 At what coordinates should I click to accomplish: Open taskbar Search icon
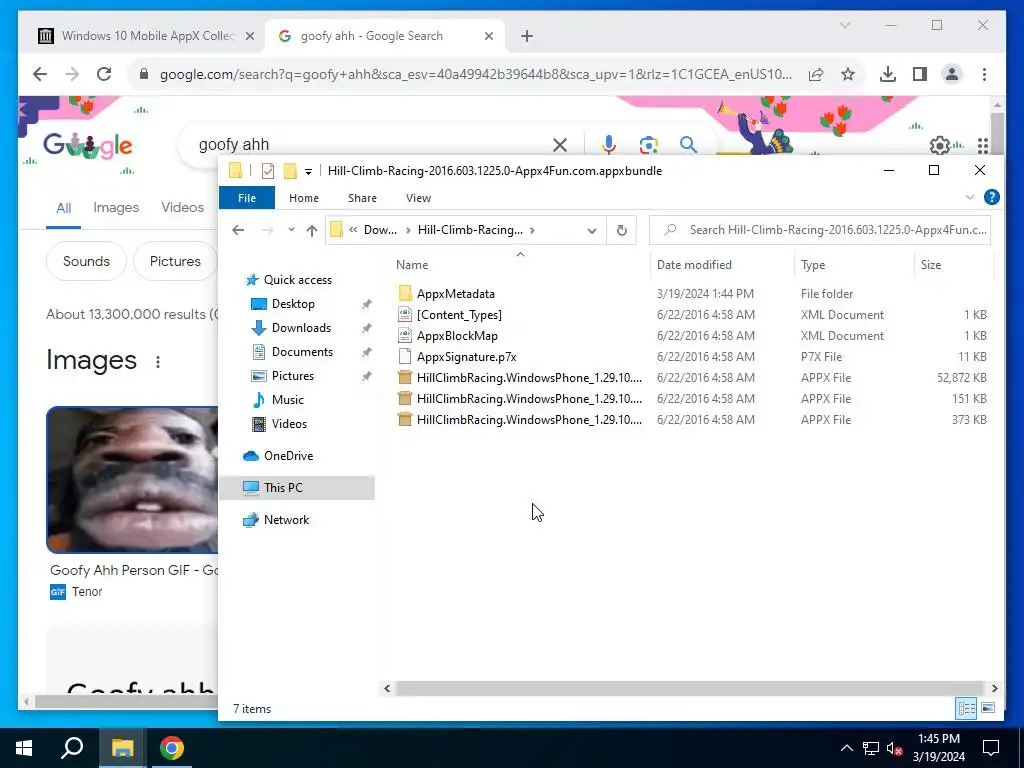pos(72,748)
